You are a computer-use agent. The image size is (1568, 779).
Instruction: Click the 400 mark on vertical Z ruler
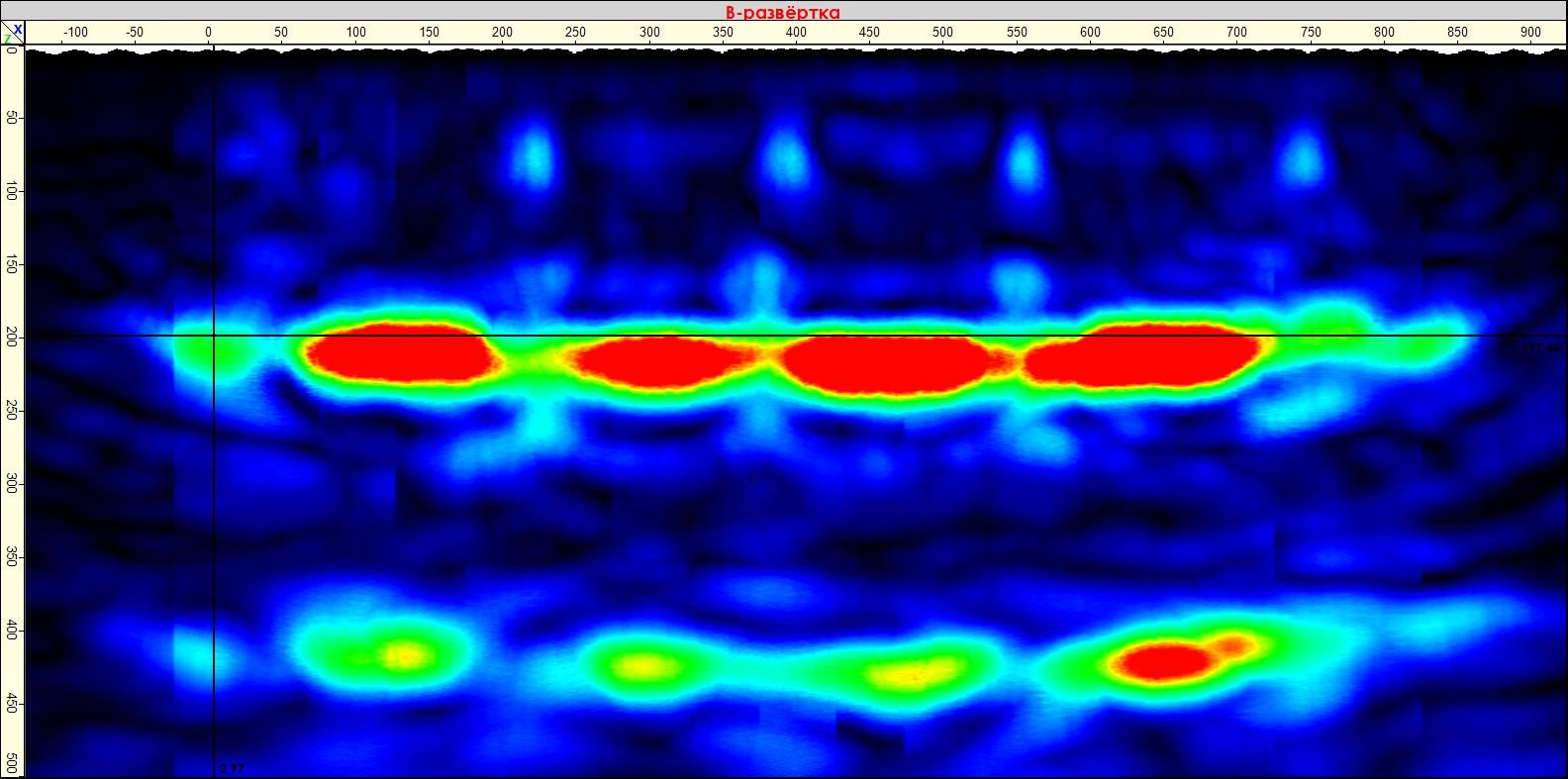click(x=11, y=631)
